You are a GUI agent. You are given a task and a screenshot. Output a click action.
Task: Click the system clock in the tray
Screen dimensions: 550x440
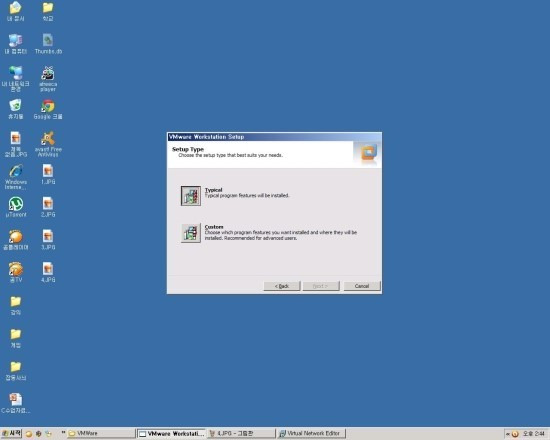click(x=534, y=434)
